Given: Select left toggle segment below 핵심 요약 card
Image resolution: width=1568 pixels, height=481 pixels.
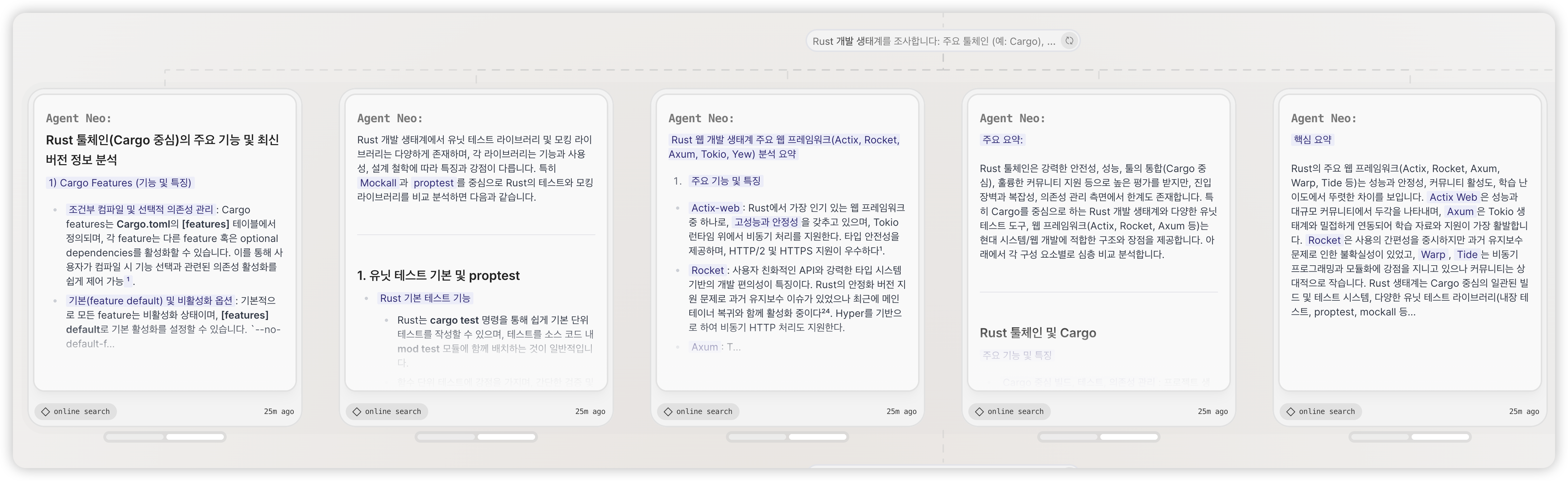Looking at the screenshot, I should (x=1380, y=437).
